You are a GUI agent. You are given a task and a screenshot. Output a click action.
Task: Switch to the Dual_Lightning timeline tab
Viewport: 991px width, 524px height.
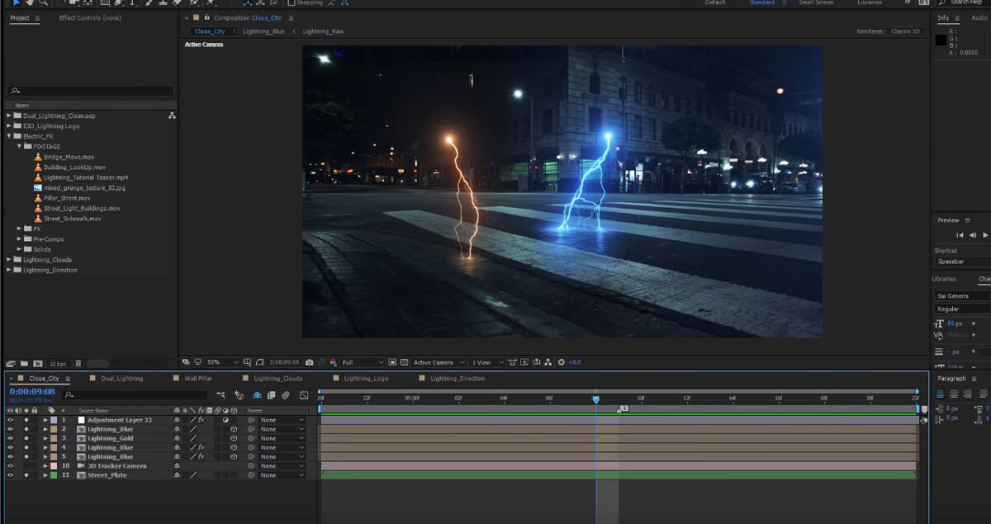[122, 378]
